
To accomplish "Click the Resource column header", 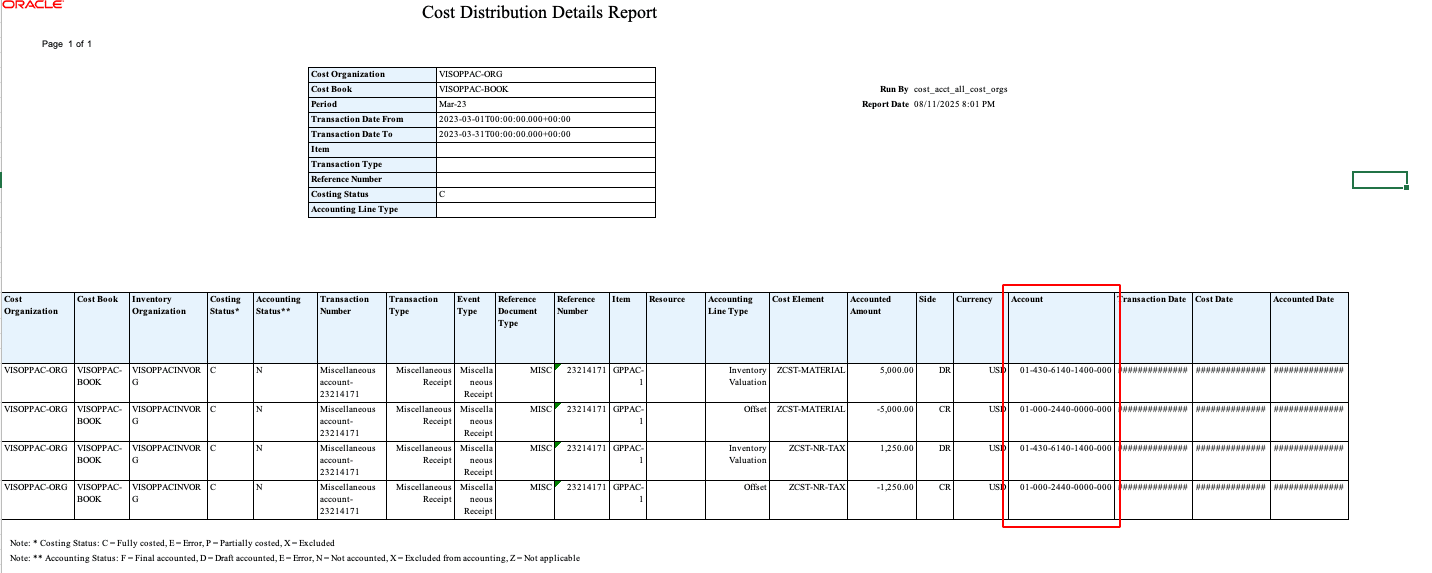I will click(x=676, y=327).
